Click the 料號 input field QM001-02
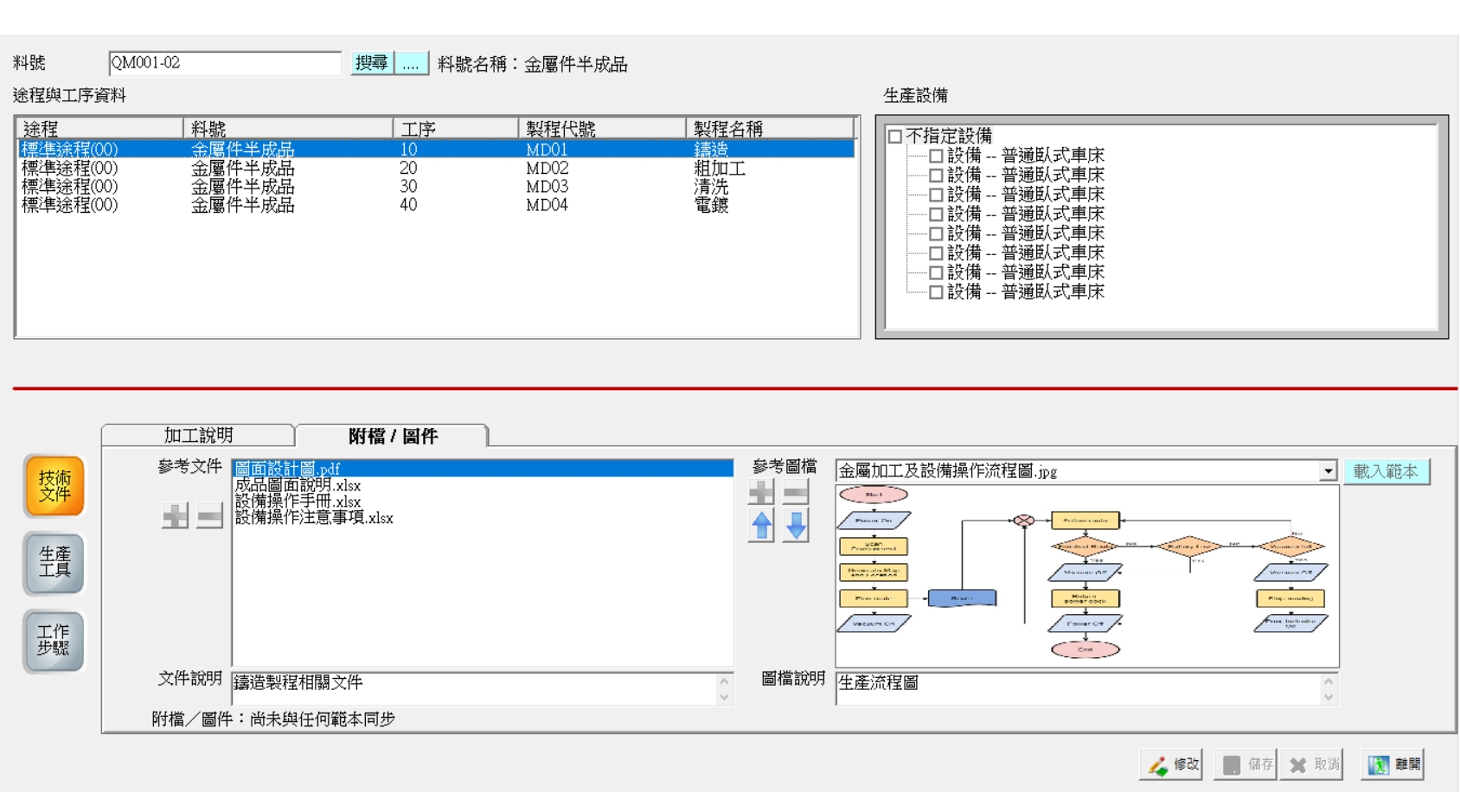1460x812 pixels. point(225,63)
